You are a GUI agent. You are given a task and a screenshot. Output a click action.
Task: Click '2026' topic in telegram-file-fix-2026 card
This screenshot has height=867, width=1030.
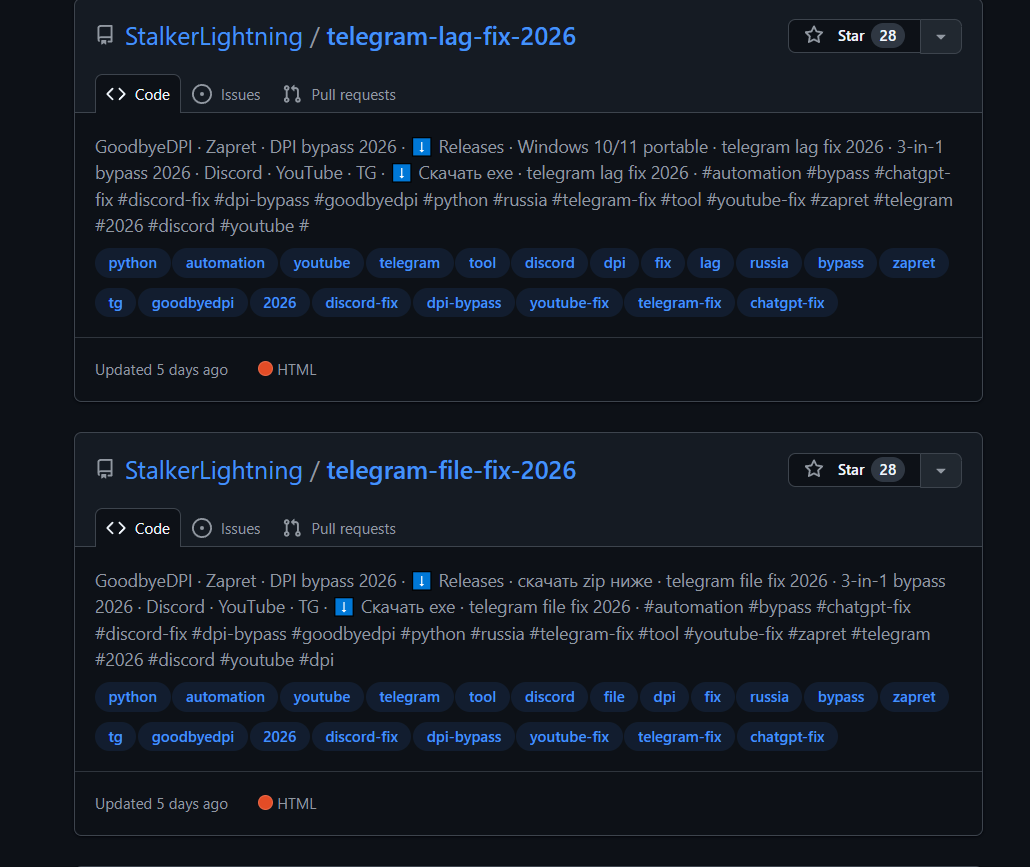[x=280, y=738]
